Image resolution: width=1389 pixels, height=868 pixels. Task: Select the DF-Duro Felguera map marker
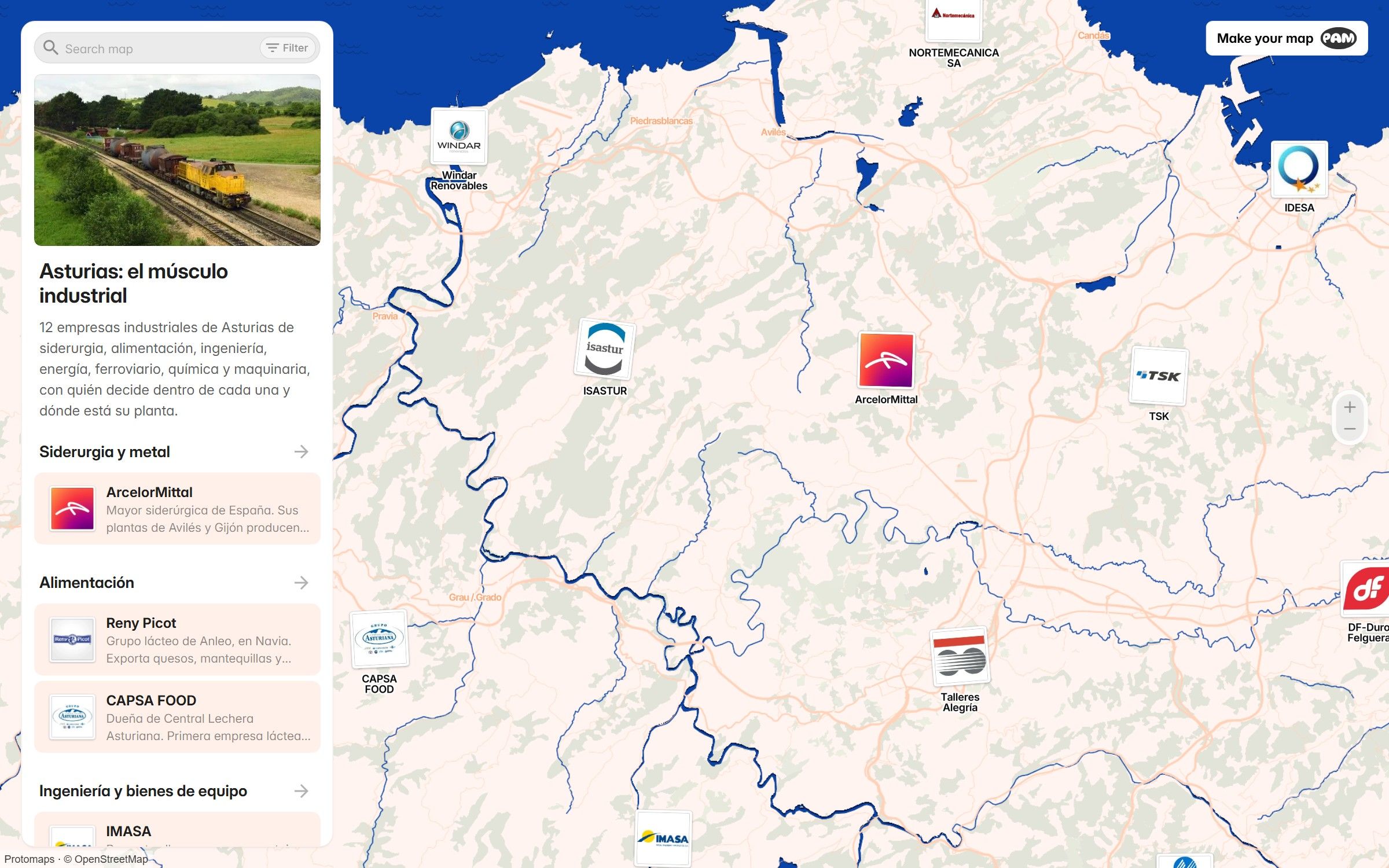(1365, 589)
